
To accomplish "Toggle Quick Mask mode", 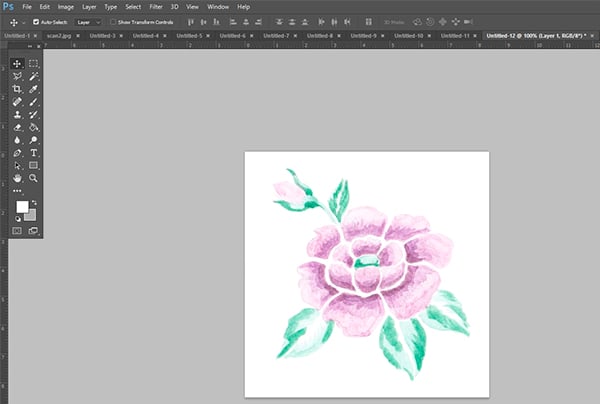I will click(x=17, y=231).
